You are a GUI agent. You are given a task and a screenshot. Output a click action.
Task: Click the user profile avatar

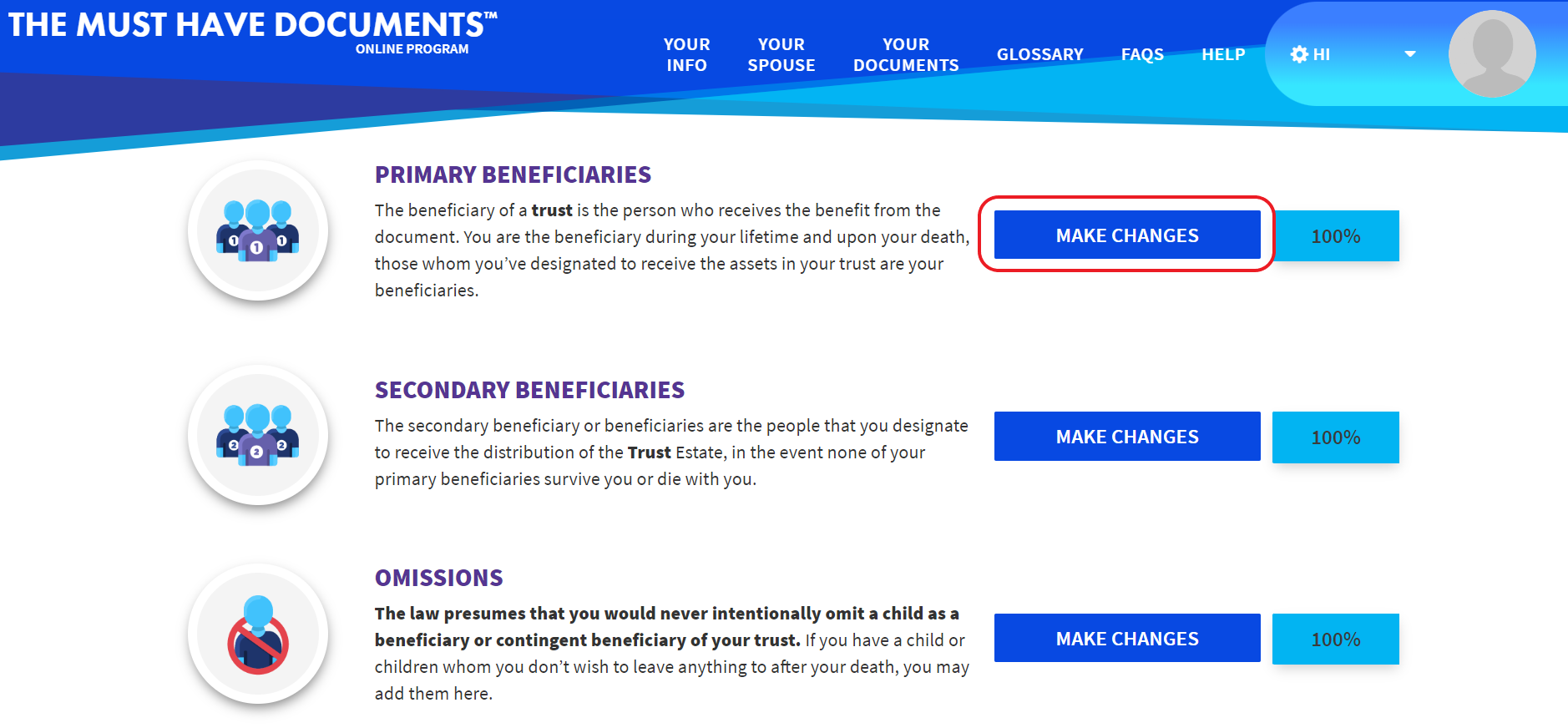pos(1491,54)
